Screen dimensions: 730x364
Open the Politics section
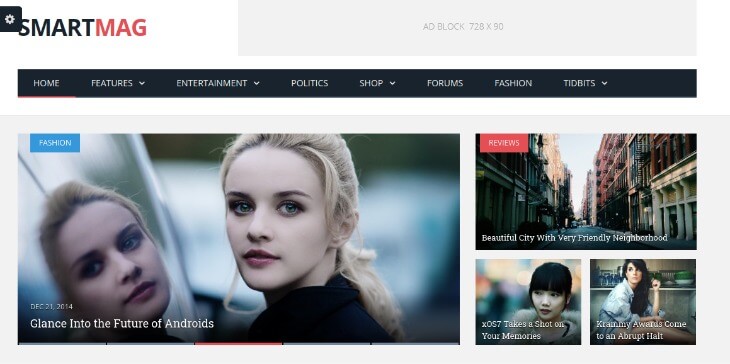coord(310,83)
